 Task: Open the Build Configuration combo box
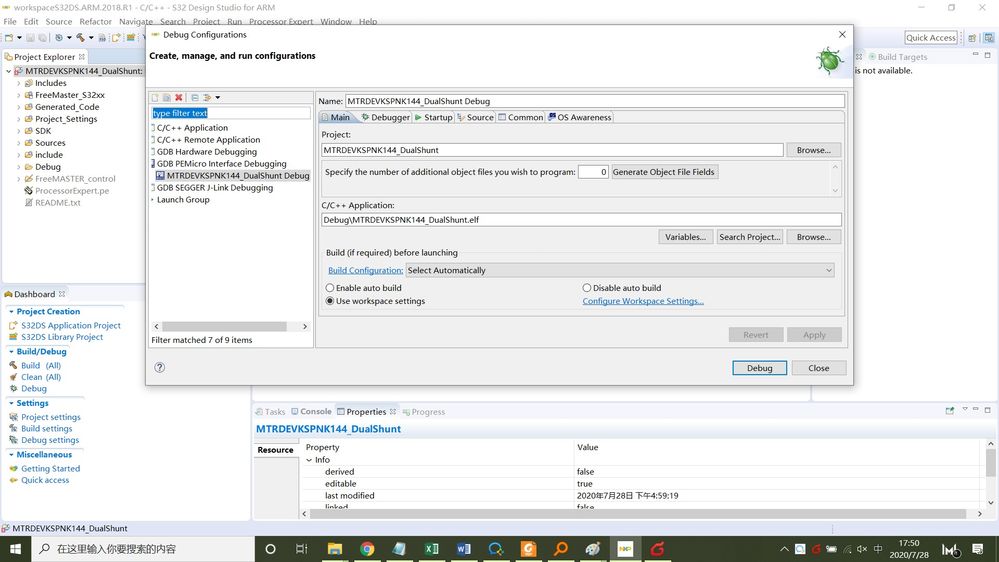click(x=619, y=270)
